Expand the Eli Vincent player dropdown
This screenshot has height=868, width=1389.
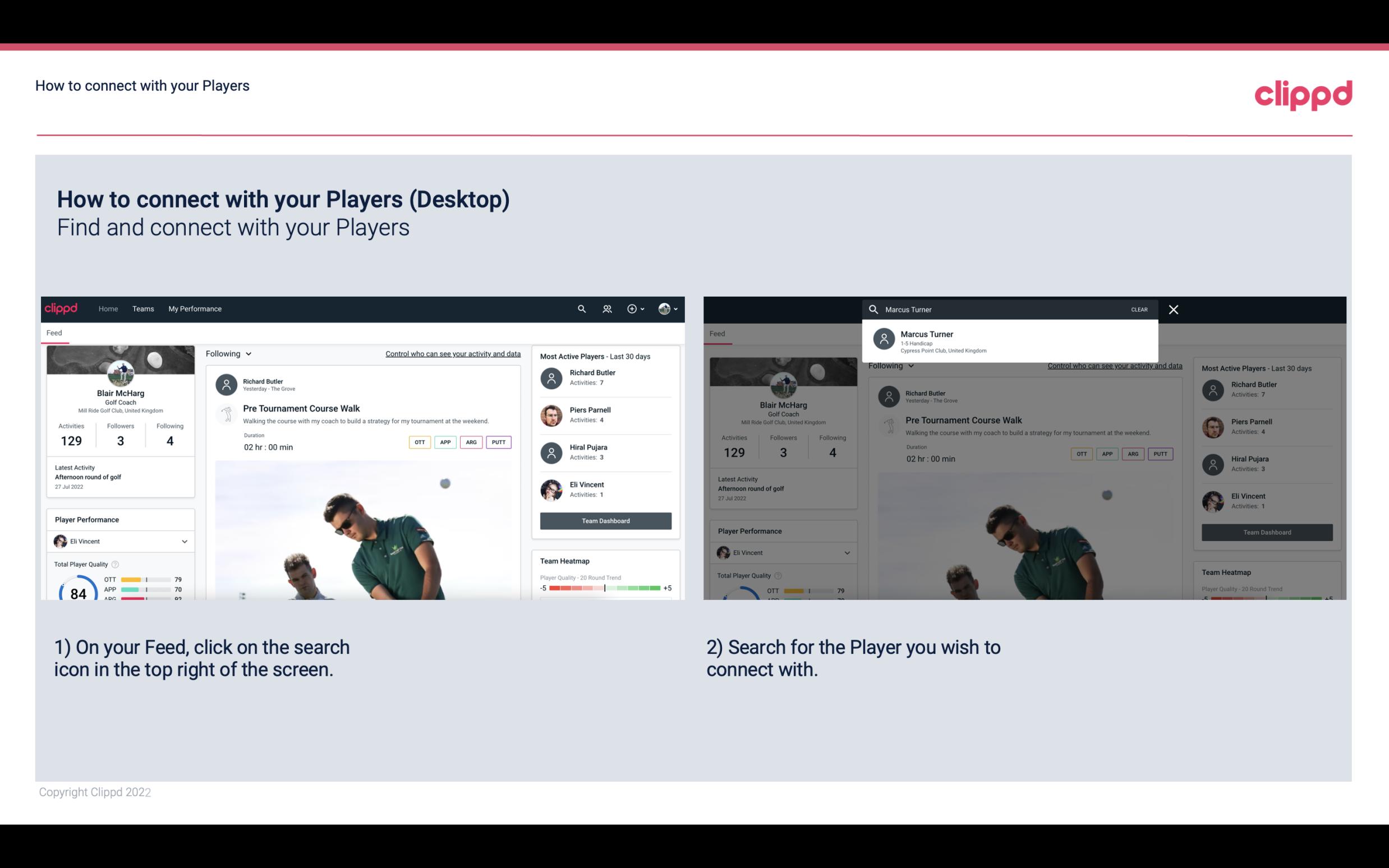pyautogui.click(x=185, y=541)
